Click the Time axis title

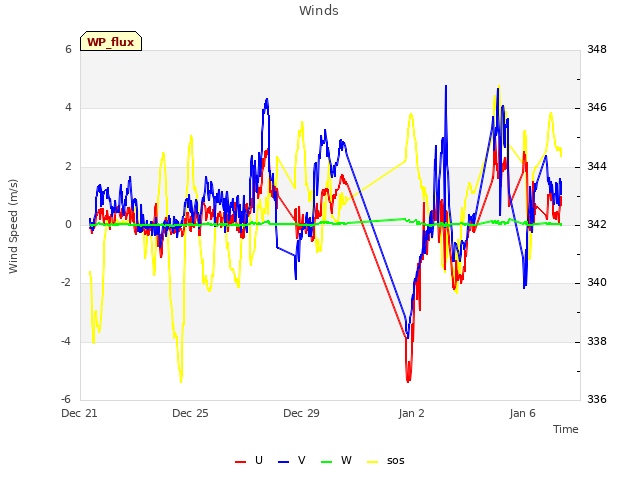click(x=566, y=429)
